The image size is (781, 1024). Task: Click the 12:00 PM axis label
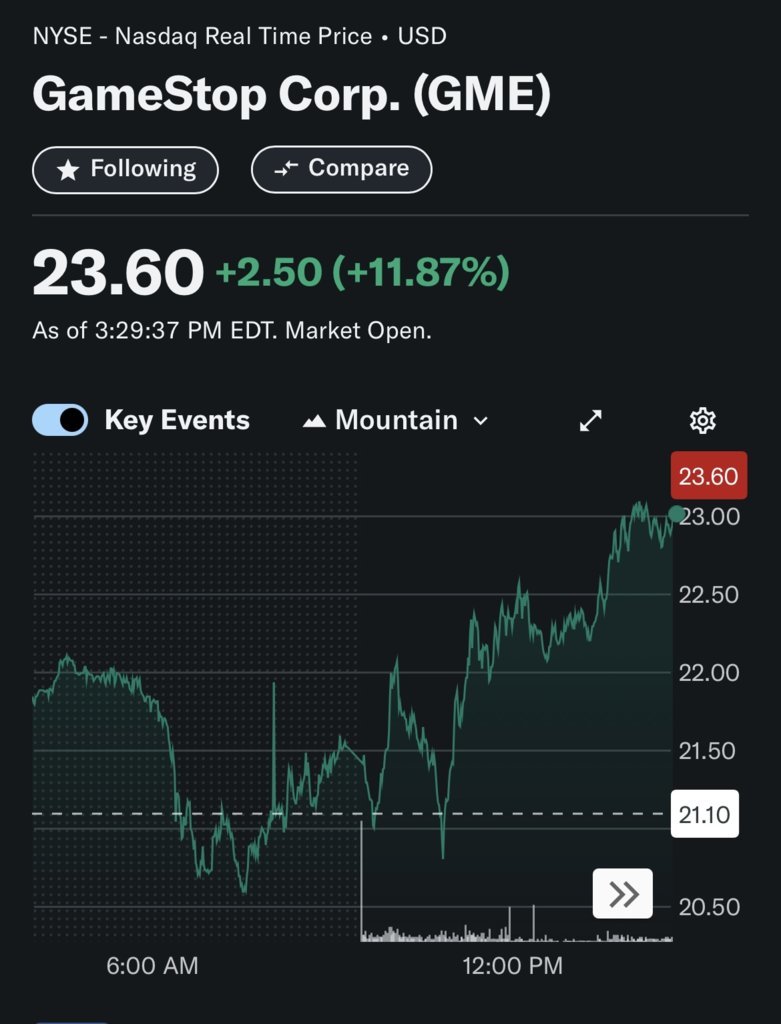click(513, 965)
